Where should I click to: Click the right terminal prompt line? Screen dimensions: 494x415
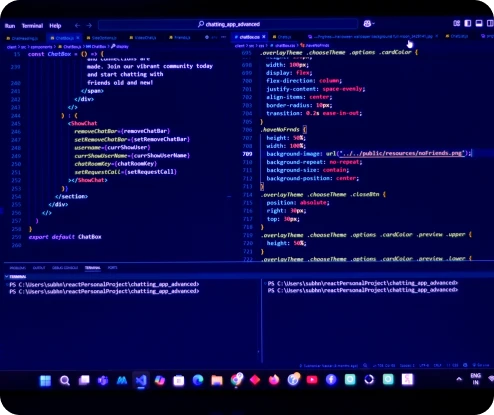363,290
